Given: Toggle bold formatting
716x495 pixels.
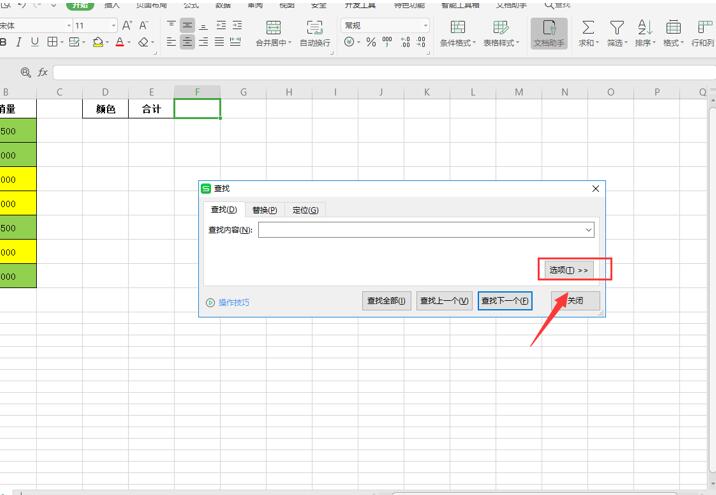Looking at the screenshot, I should pos(4,42).
